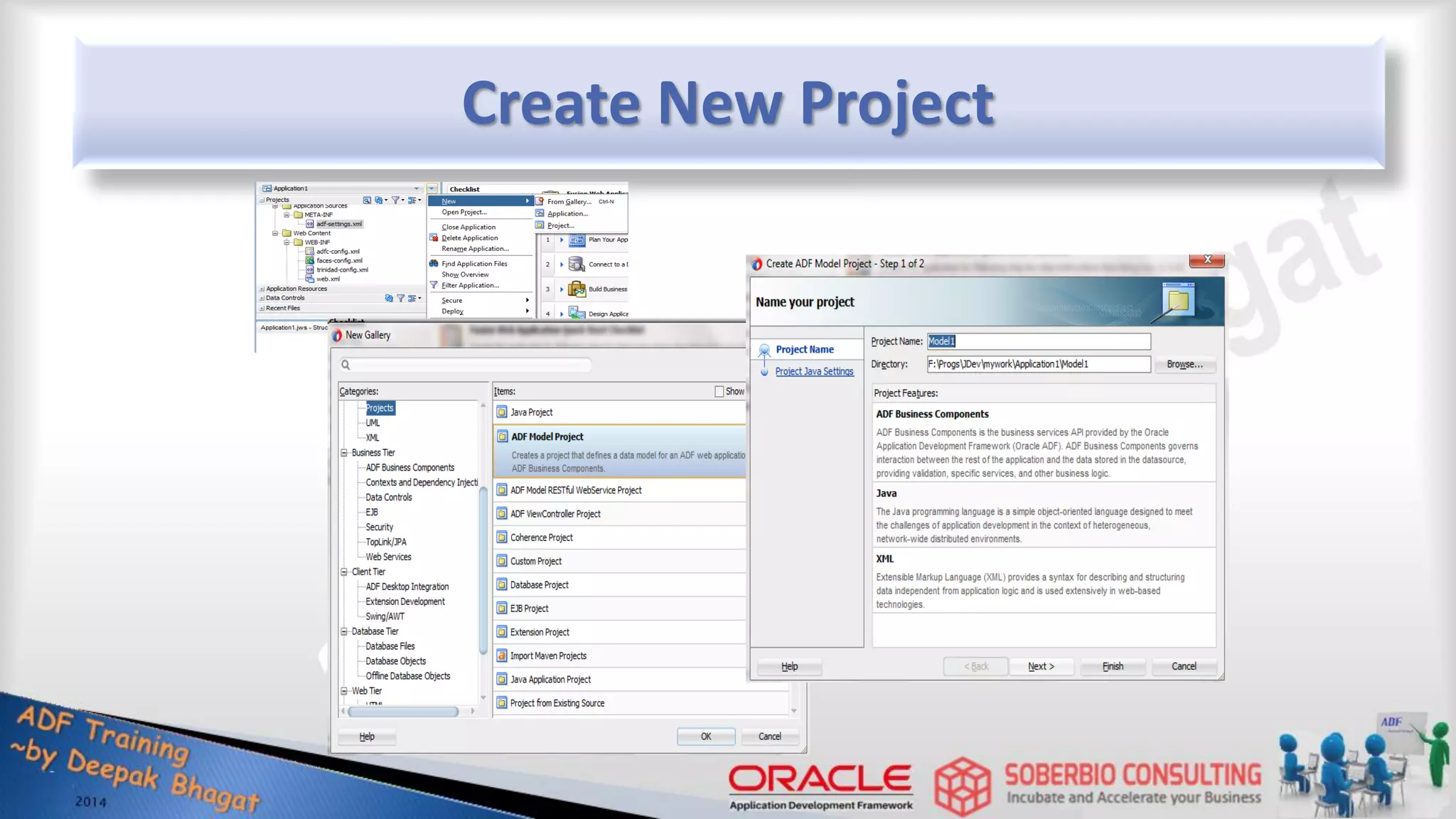Click the Find Application Files binoculars icon
The image size is (1456, 819).
pyautogui.click(x=434, y=264)
